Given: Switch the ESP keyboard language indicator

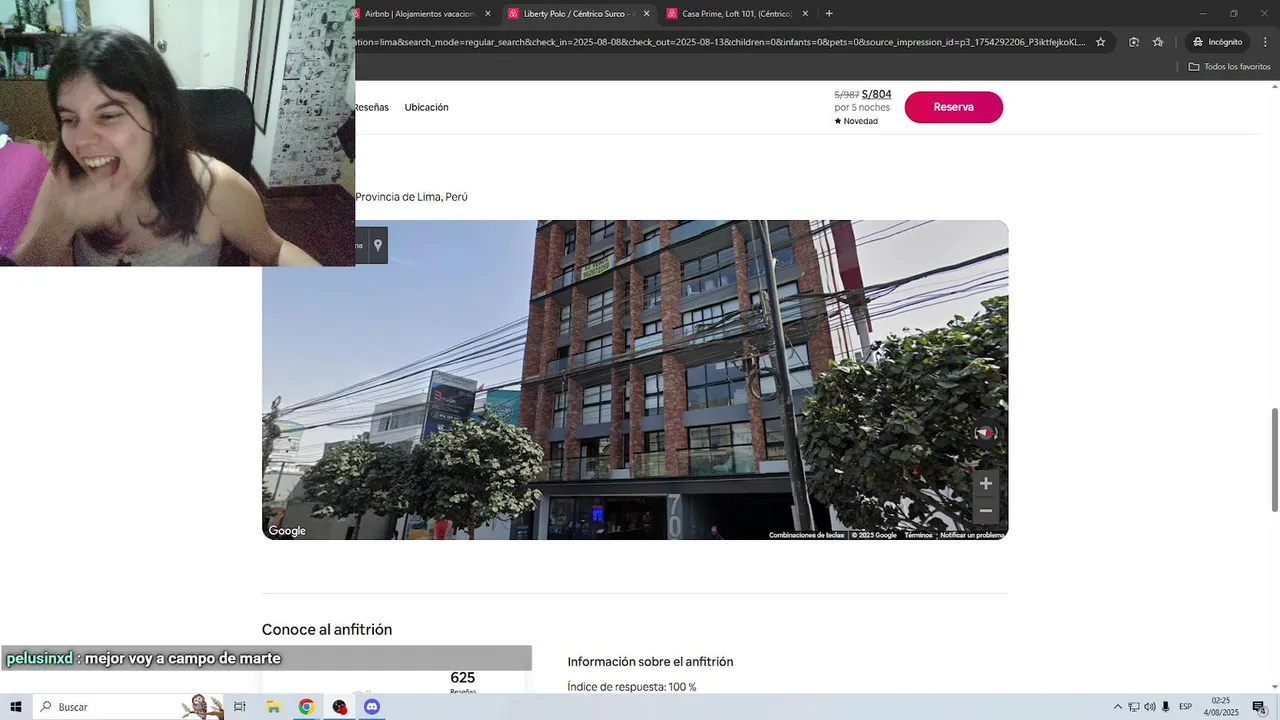Looking at the screenshot, I should coord(1186,707).
